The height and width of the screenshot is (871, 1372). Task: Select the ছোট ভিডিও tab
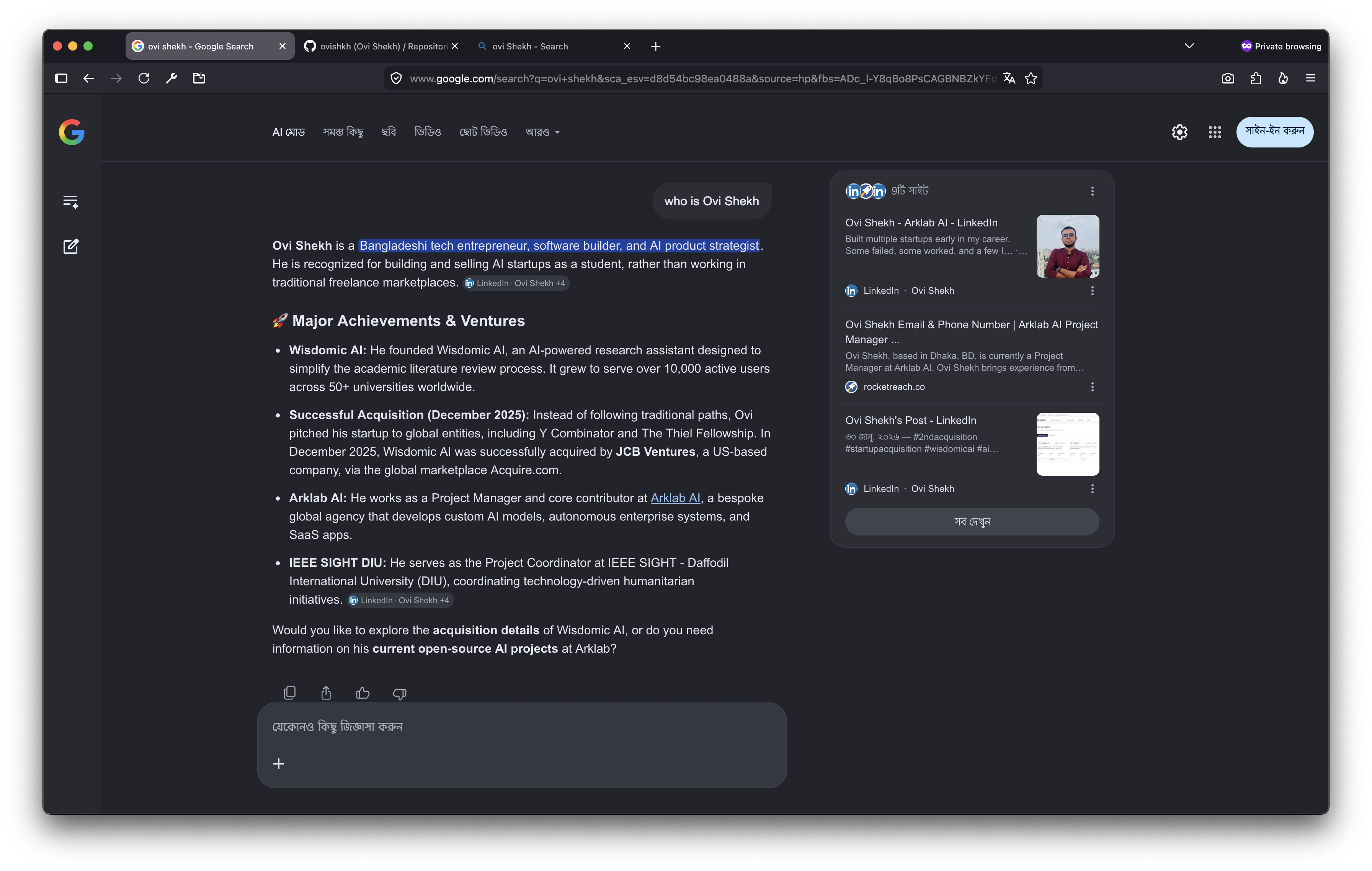tap(483, 132)
